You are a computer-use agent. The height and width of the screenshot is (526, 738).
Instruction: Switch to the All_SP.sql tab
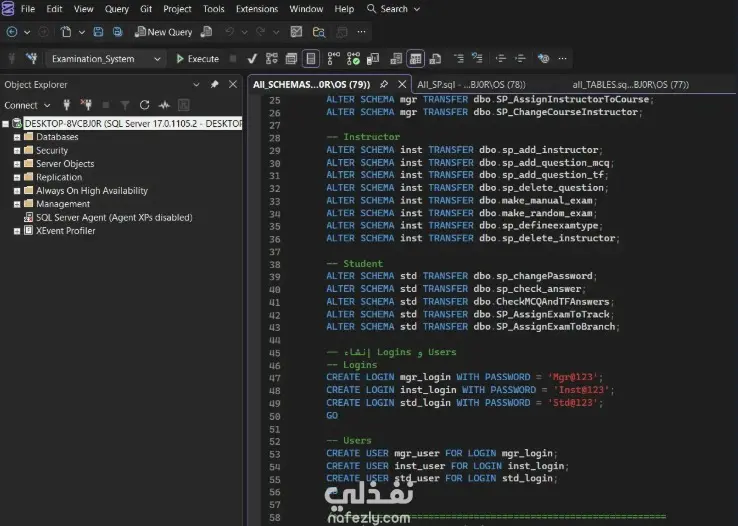pyautogui.click(x=471, y=85)
